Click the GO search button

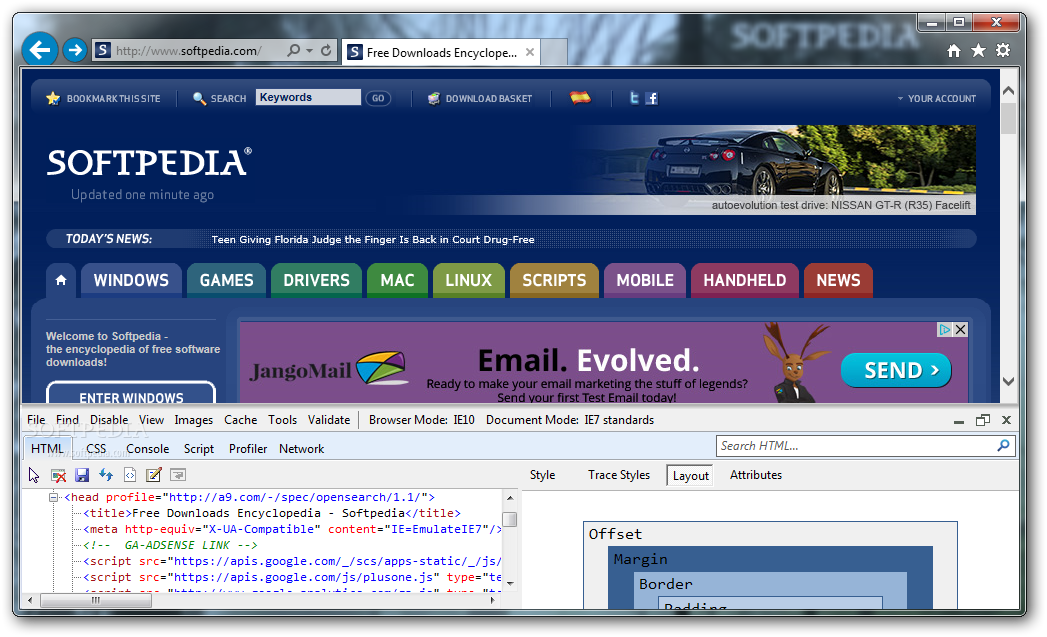(x=378, y=98)
